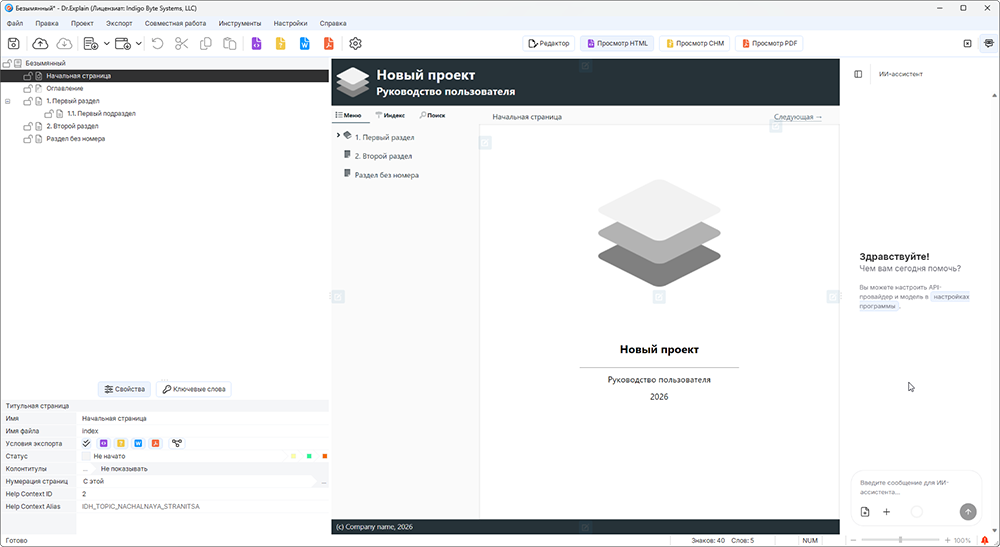Toggle CHM export condition in properties
The height and width of the screenshot is (547, 1000).
(x=121, y=443)
